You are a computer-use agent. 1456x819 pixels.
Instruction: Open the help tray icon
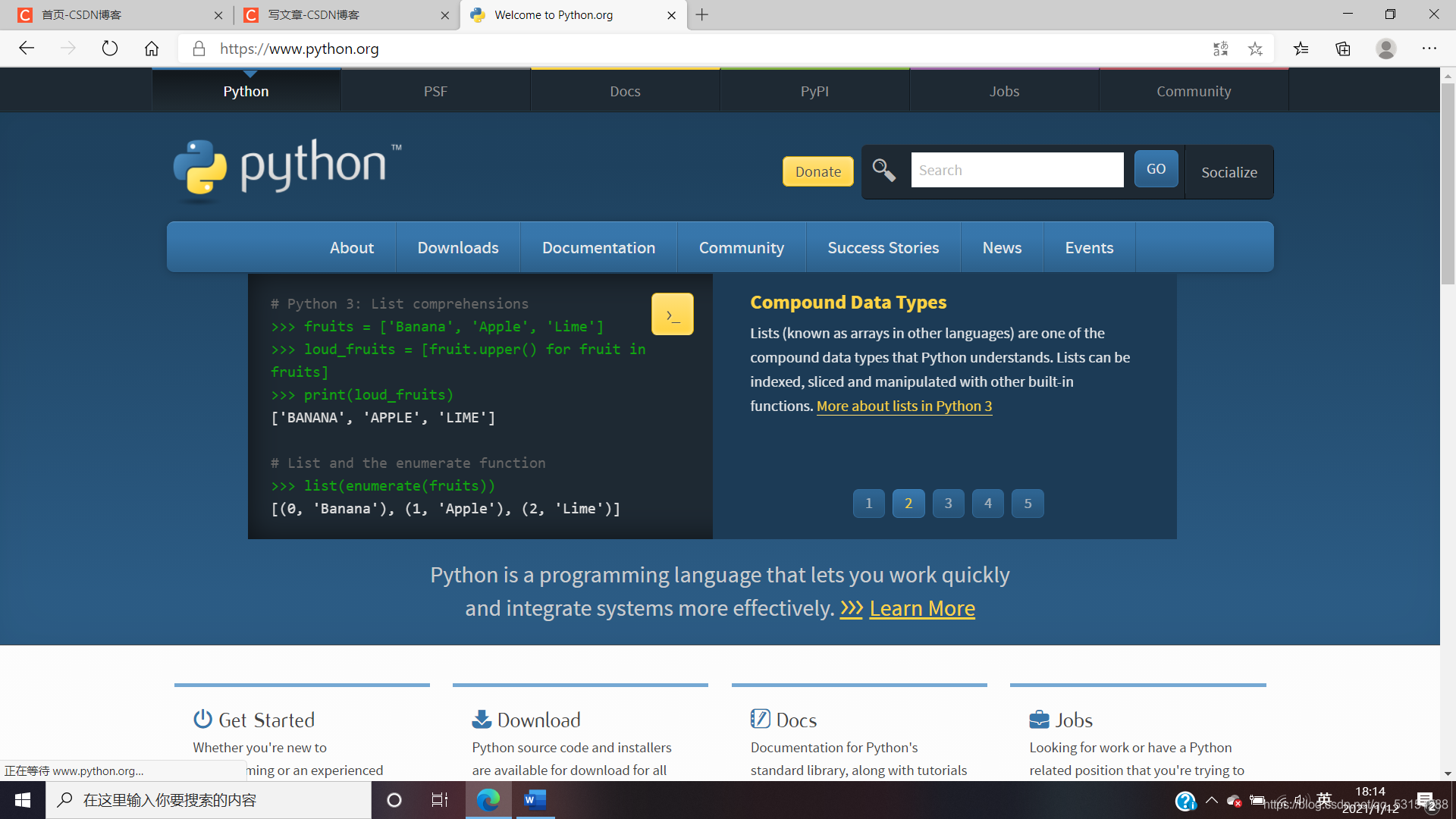point(1185,800)
